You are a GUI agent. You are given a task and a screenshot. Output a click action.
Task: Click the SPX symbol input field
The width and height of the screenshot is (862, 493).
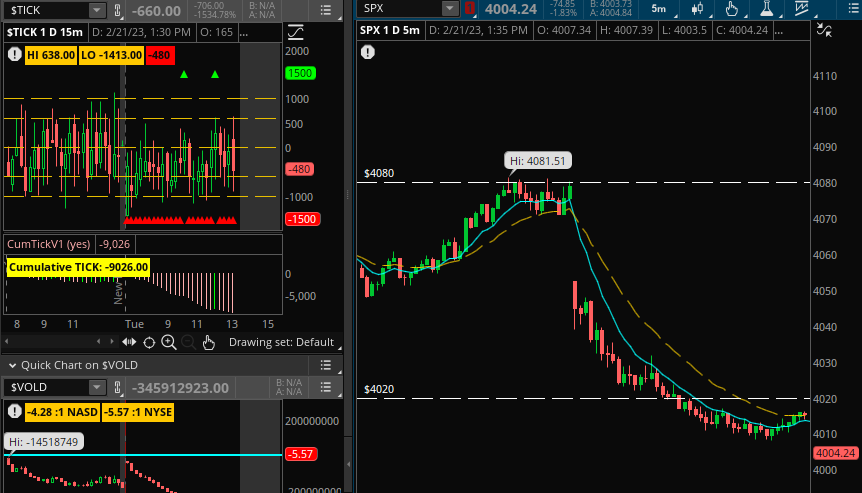pos(400,8)
